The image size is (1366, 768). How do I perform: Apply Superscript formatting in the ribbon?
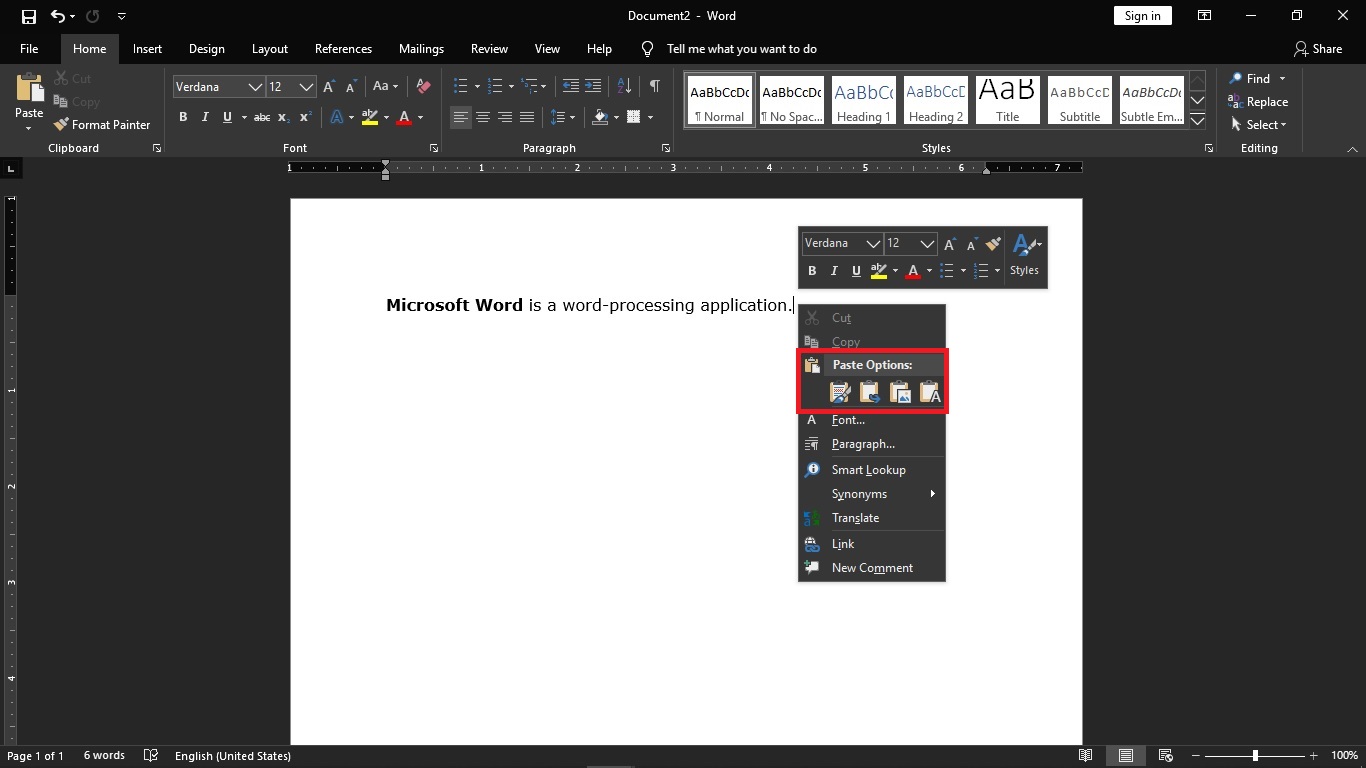click(x=306, y=117)
